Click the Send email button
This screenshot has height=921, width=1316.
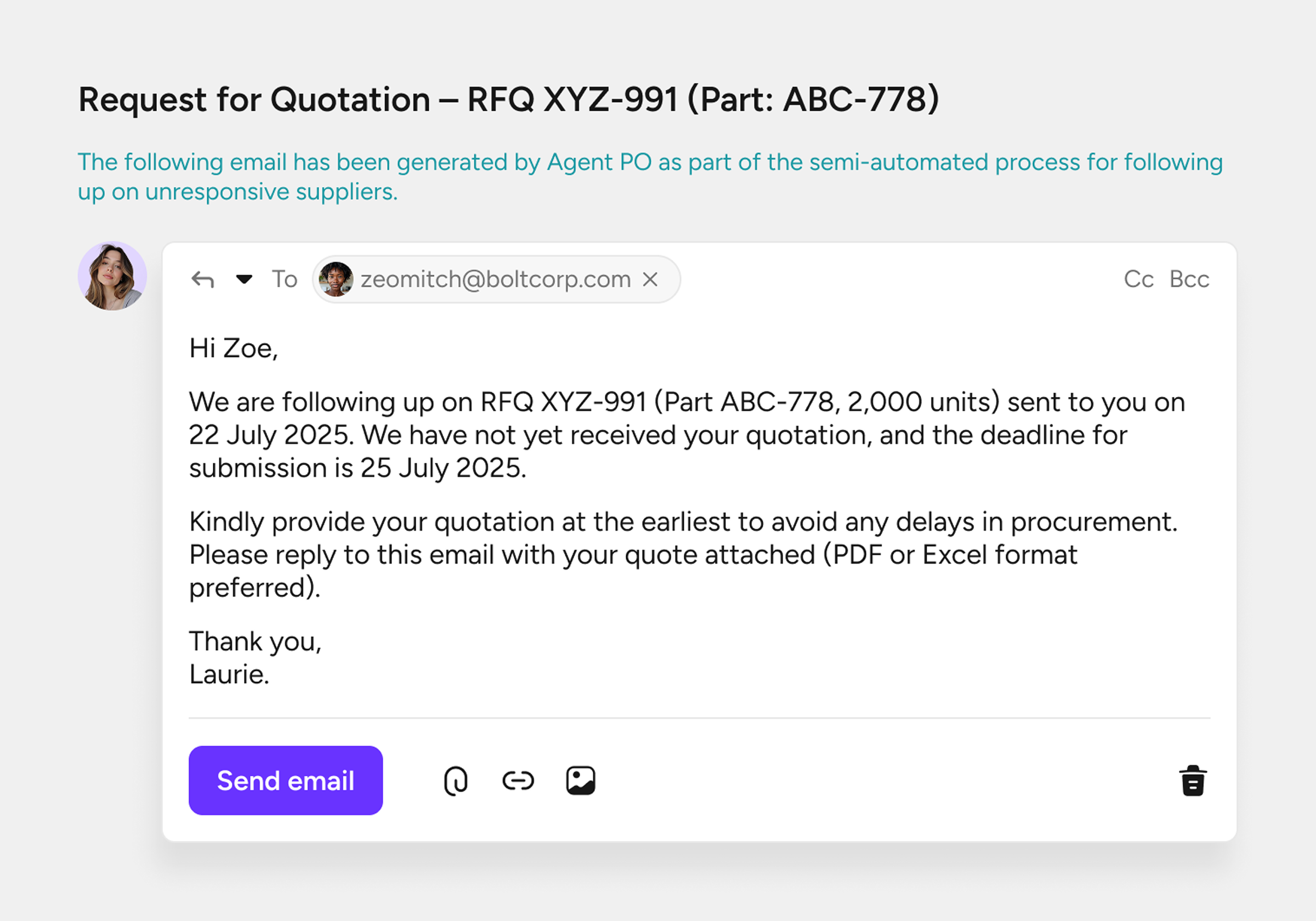(286, 780)
